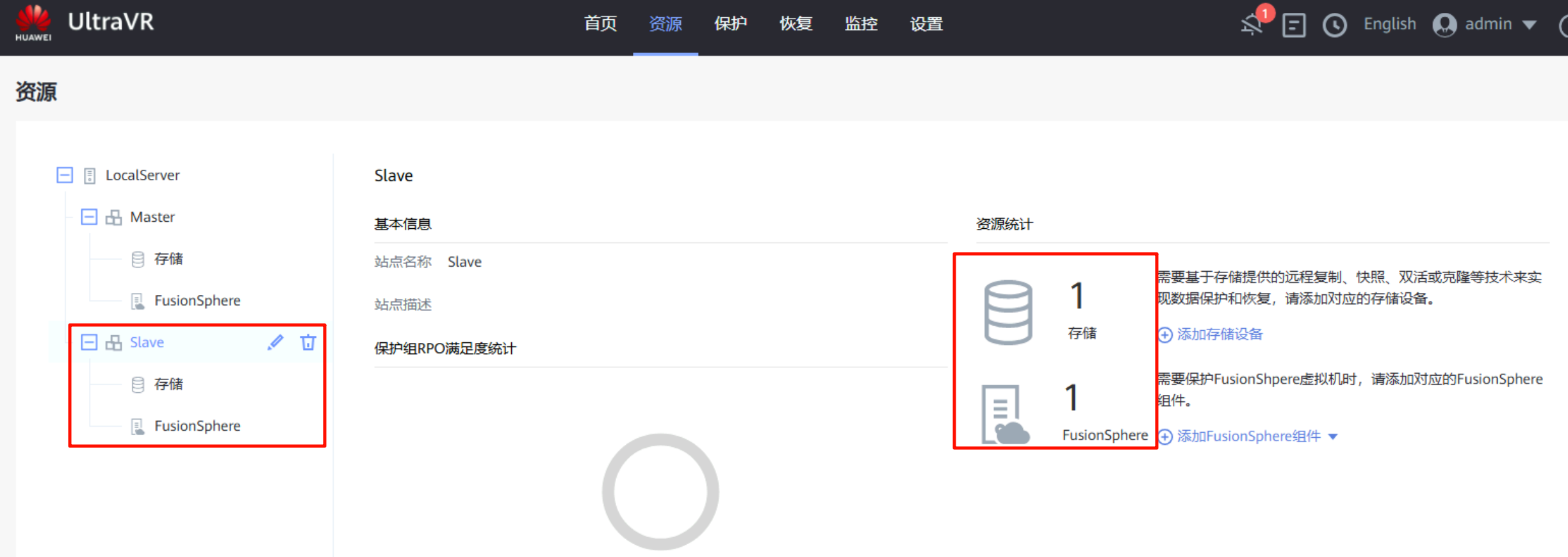This screenshot has height=557, width=1568.
Task: Click the FusionSphere cloud document statistics icon
Action: pyautogui.click(x=1004, y=415)
